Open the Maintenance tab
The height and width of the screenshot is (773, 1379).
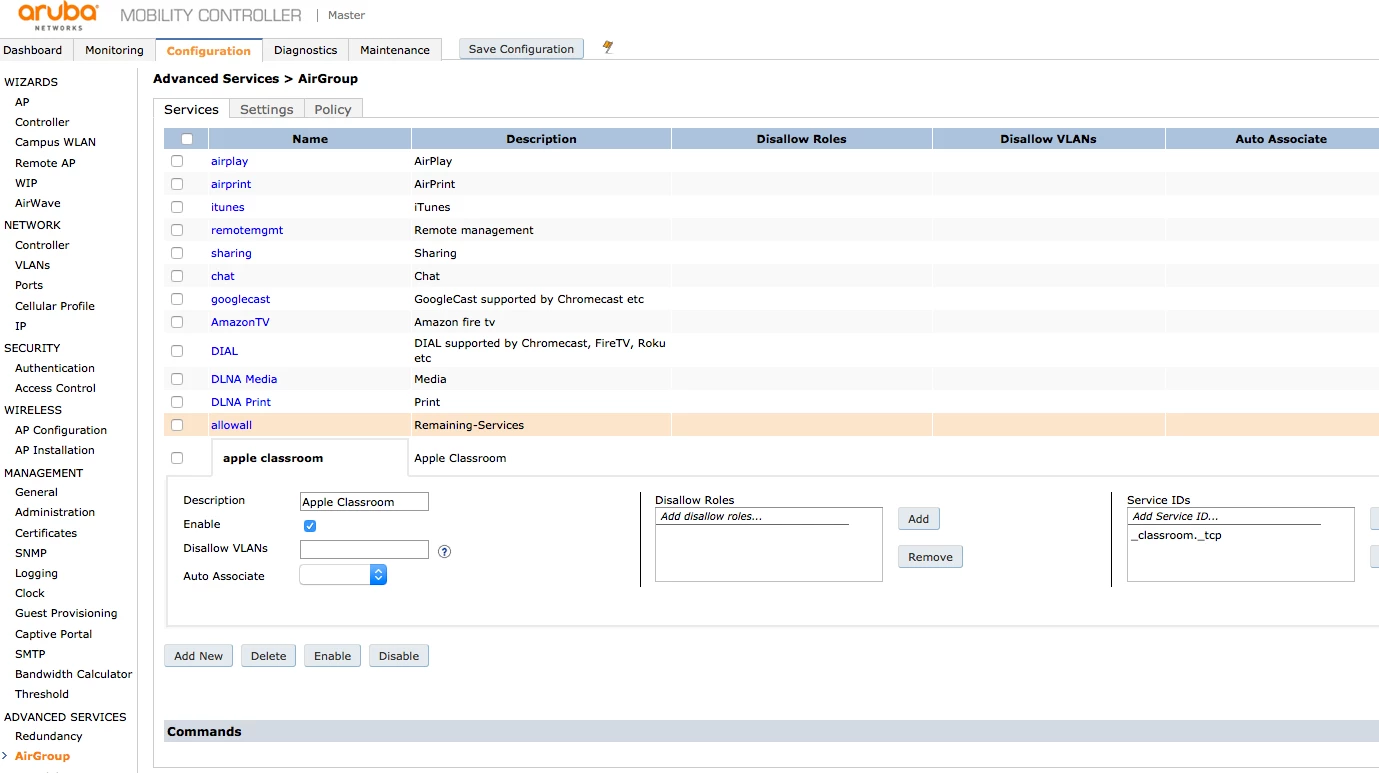395,50
